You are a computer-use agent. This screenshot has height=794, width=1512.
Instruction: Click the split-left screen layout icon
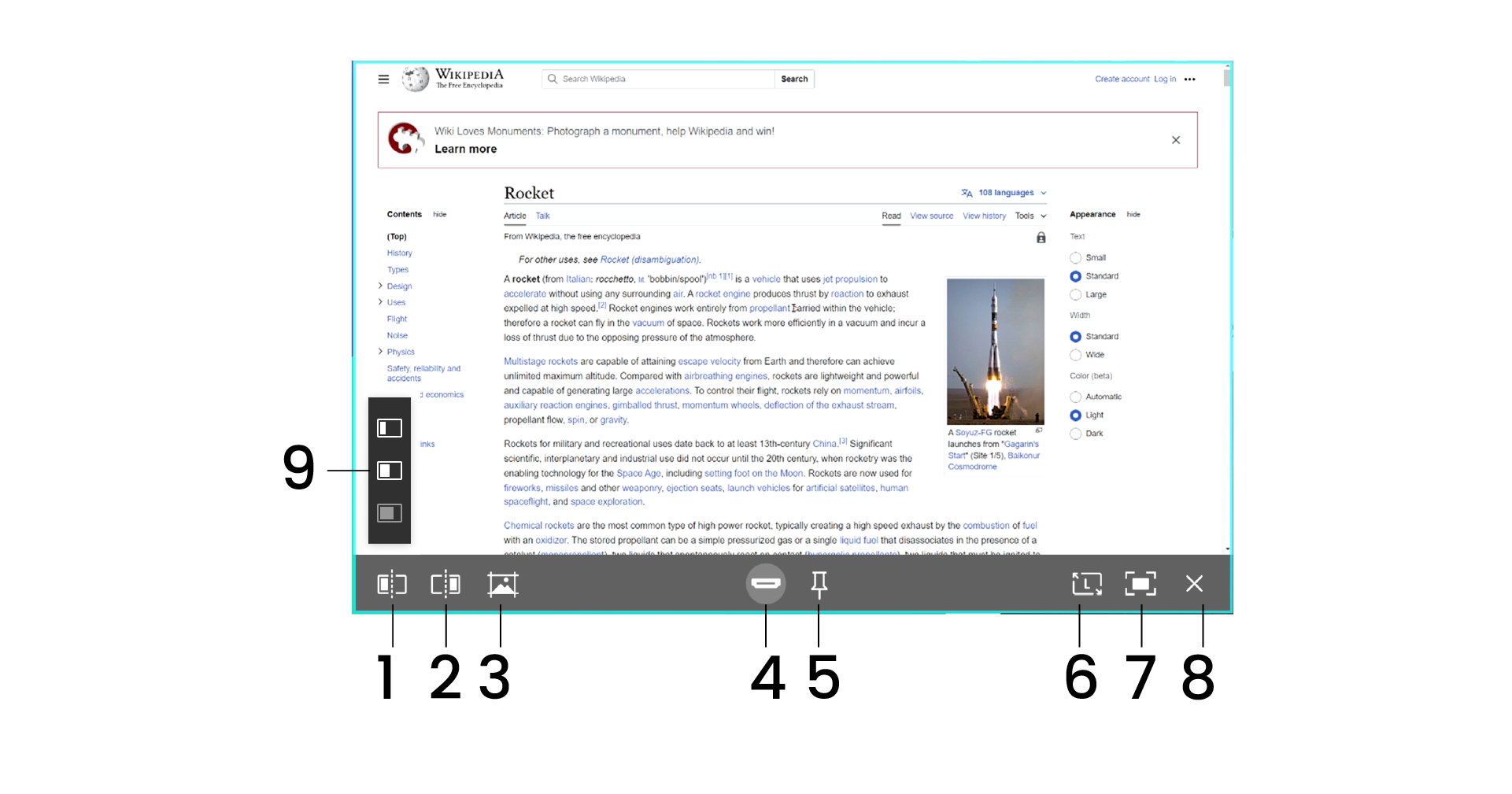(391, 584)
